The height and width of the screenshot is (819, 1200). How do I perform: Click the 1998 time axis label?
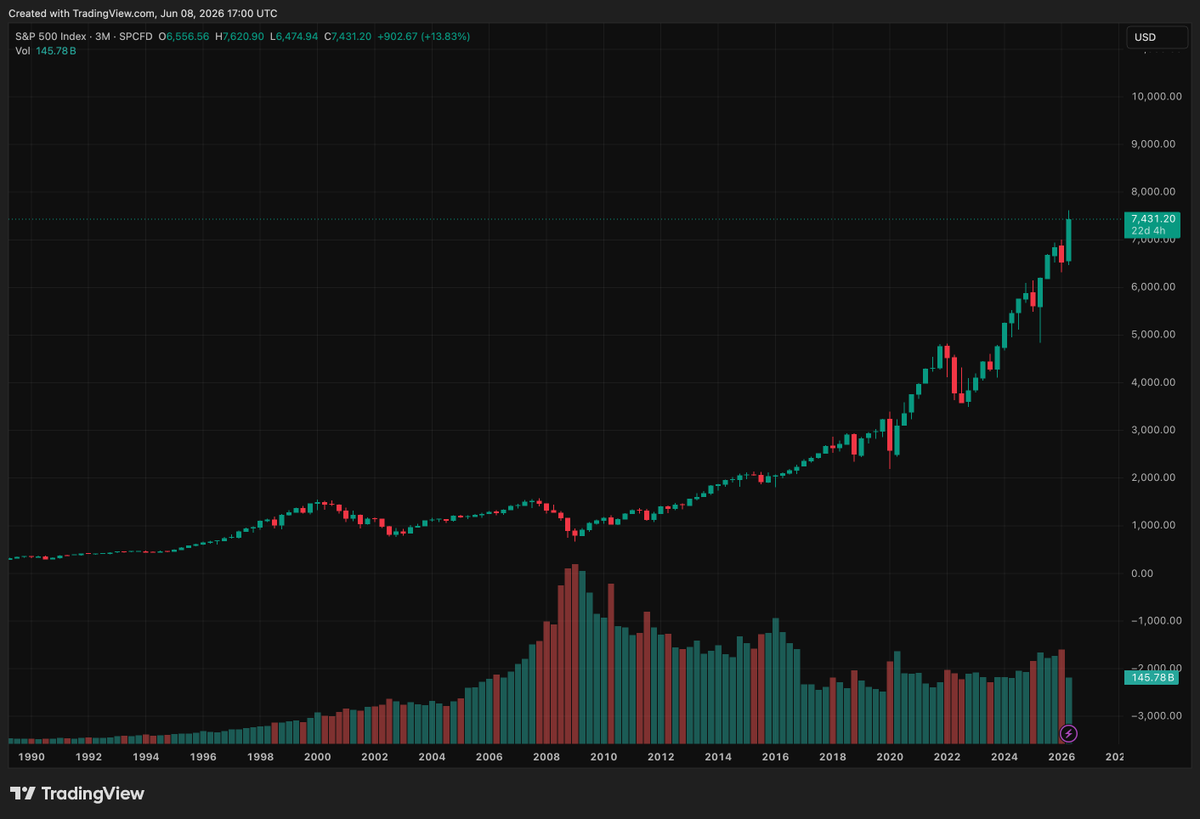click(260, 758)
